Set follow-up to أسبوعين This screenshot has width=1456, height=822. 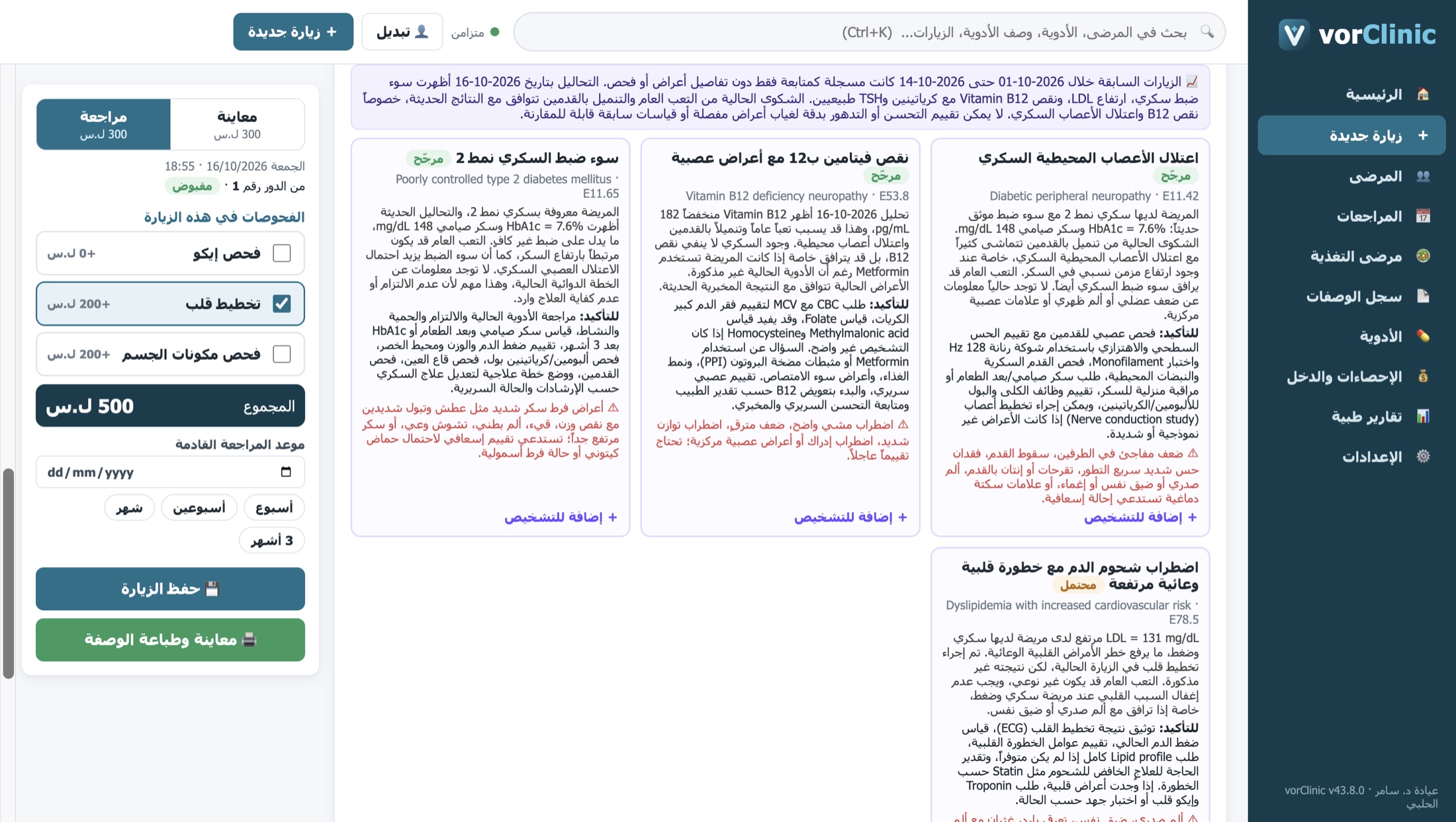199,508
